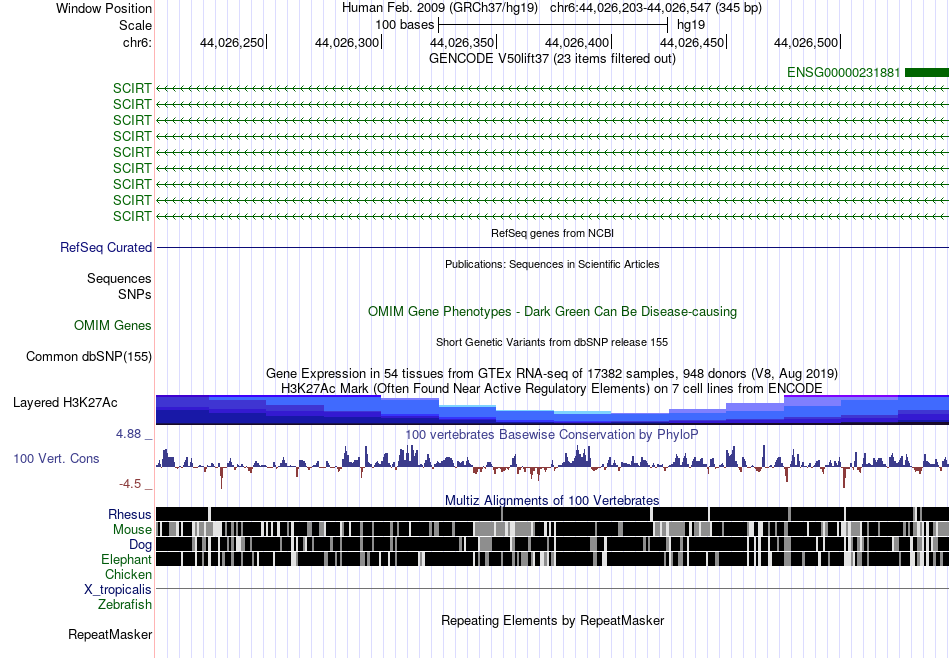Click the 100 bases scale bar line
This screenshot has width=950, height=658.
point(553,25)
